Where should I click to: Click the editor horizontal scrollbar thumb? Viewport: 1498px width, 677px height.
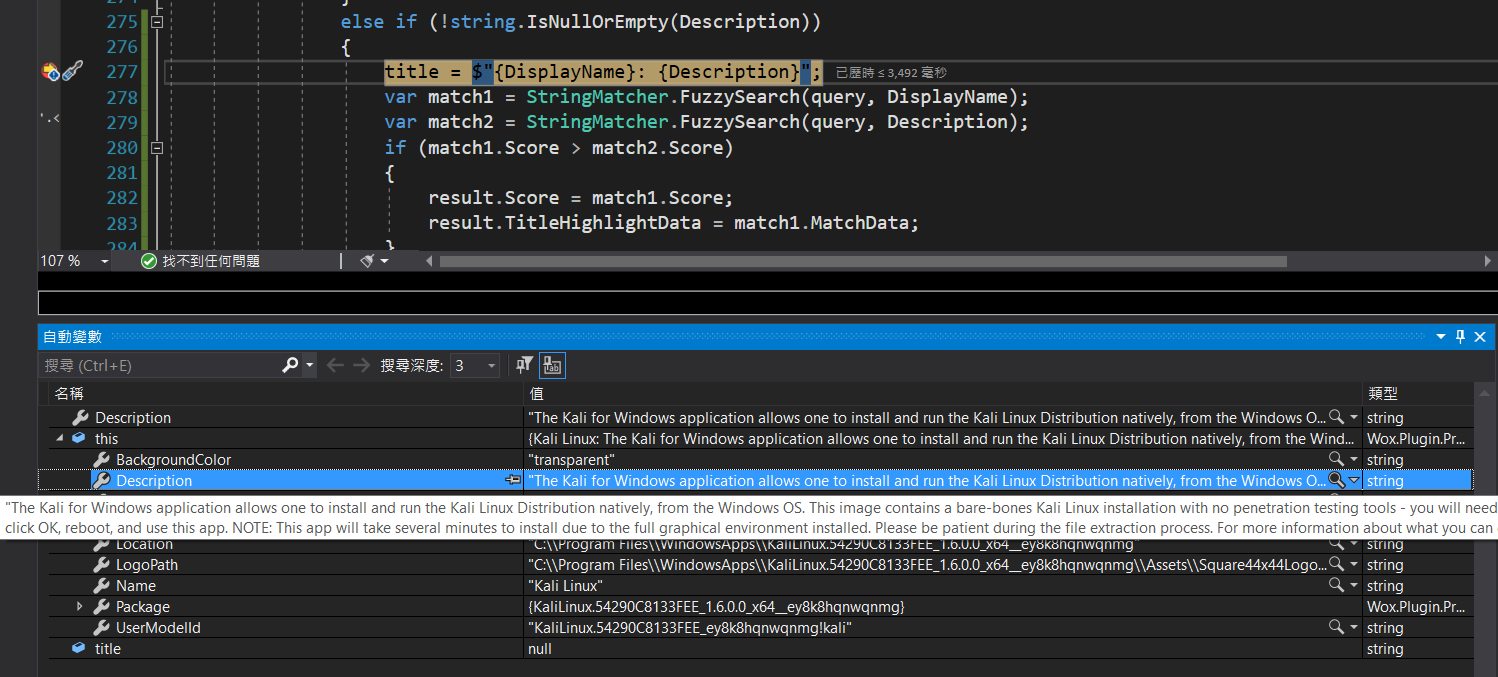click(863, 261)
